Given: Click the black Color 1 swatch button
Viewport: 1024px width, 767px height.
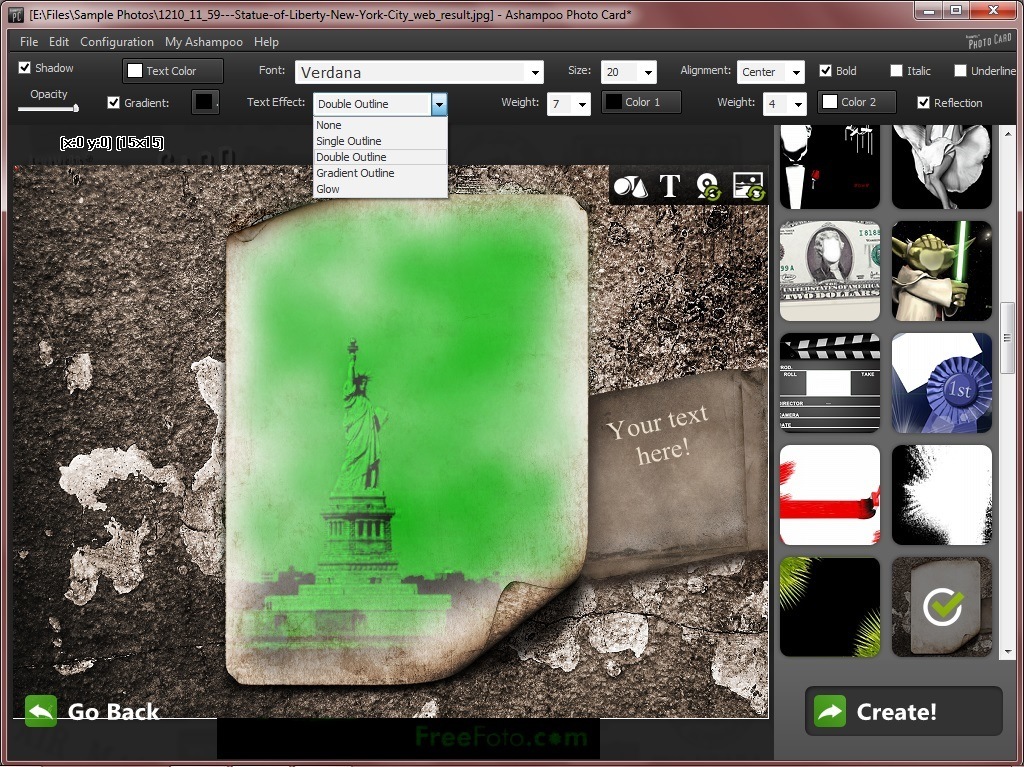Looking at the screenshot, I should (641, 102).
